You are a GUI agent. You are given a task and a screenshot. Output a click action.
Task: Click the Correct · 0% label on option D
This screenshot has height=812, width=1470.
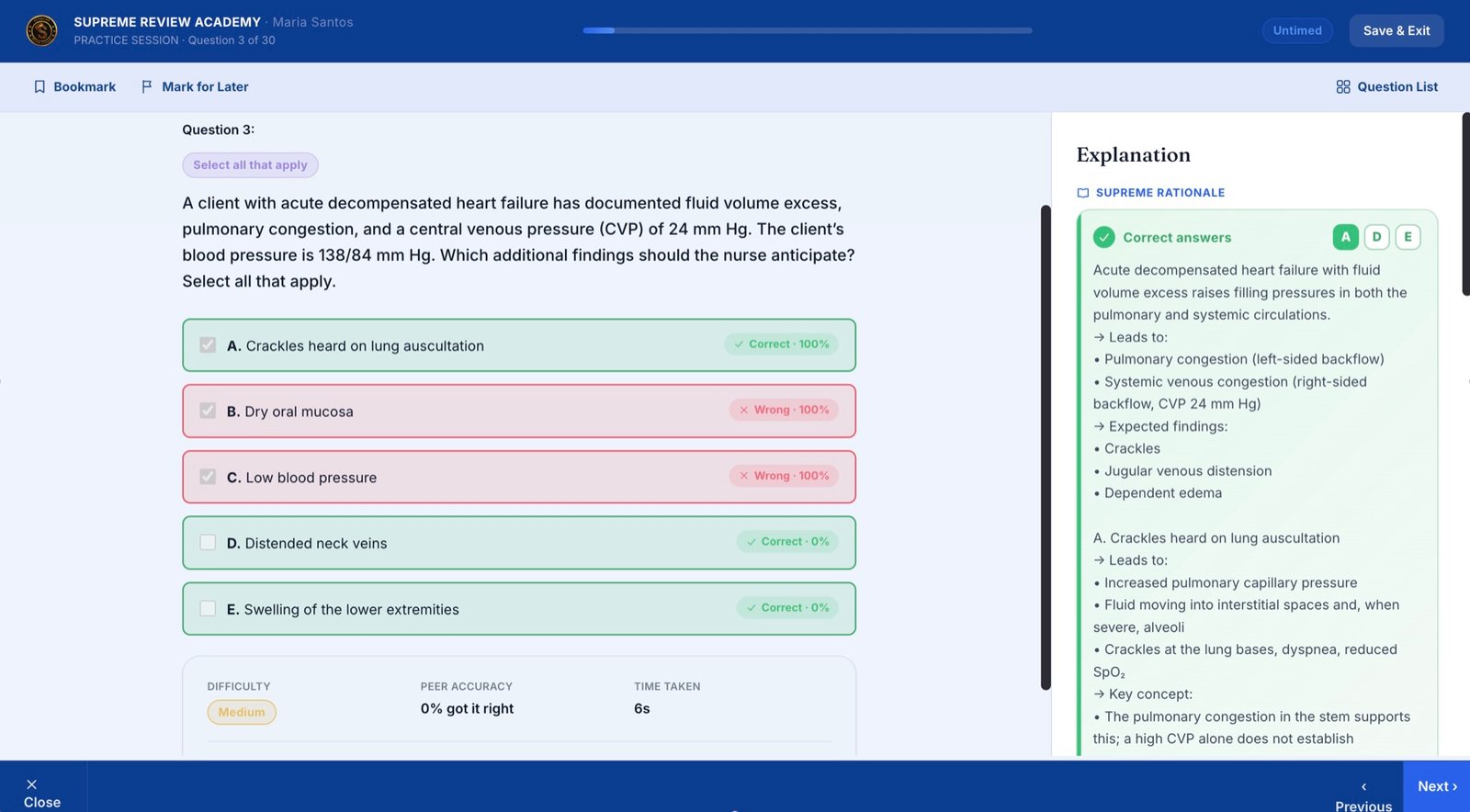[787, 542]
